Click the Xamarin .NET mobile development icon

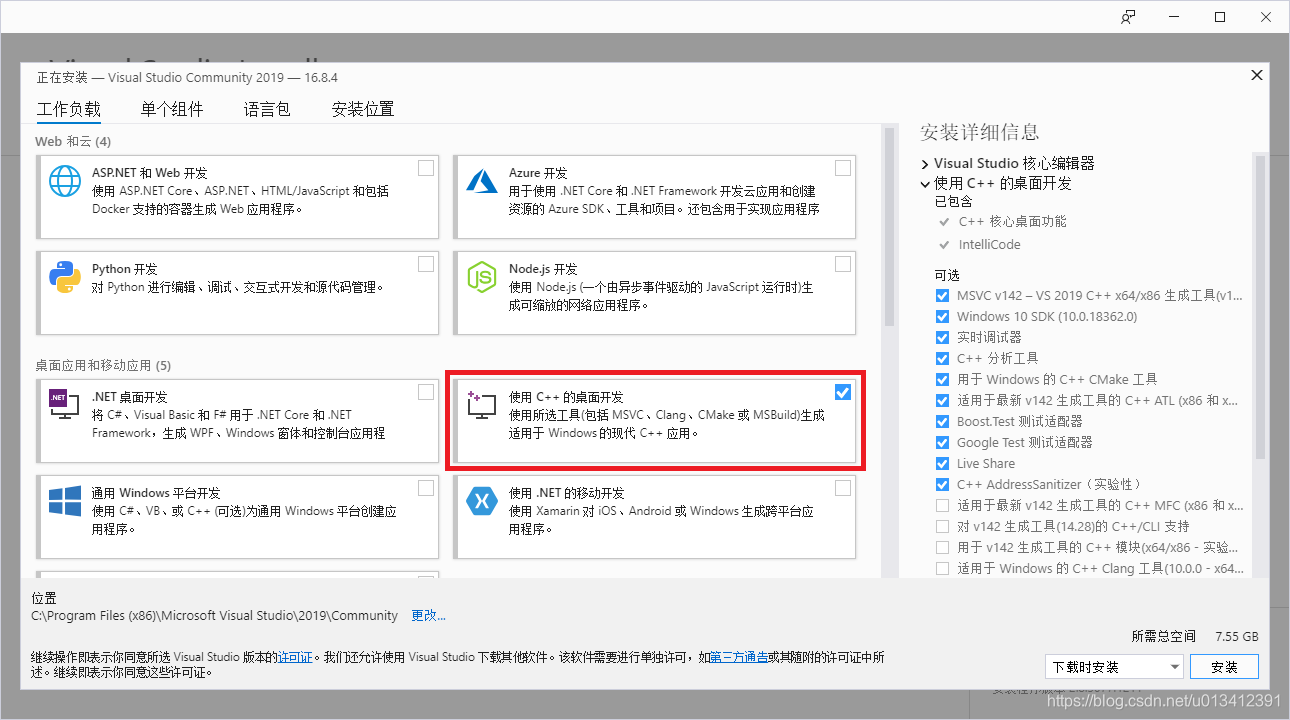coord(482,501)
